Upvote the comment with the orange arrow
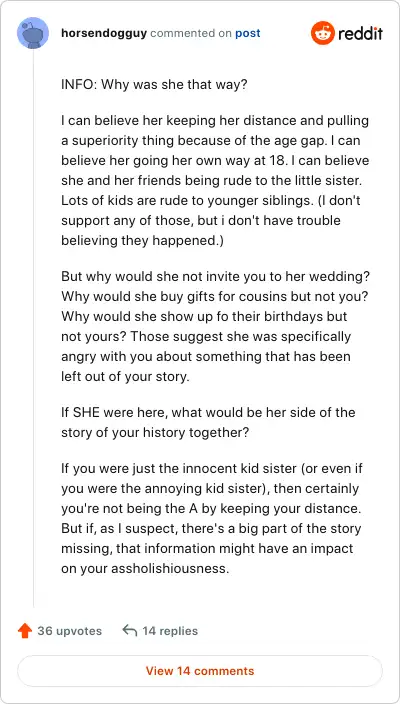Viewport: 400px width, 704px height. point(25,631)
